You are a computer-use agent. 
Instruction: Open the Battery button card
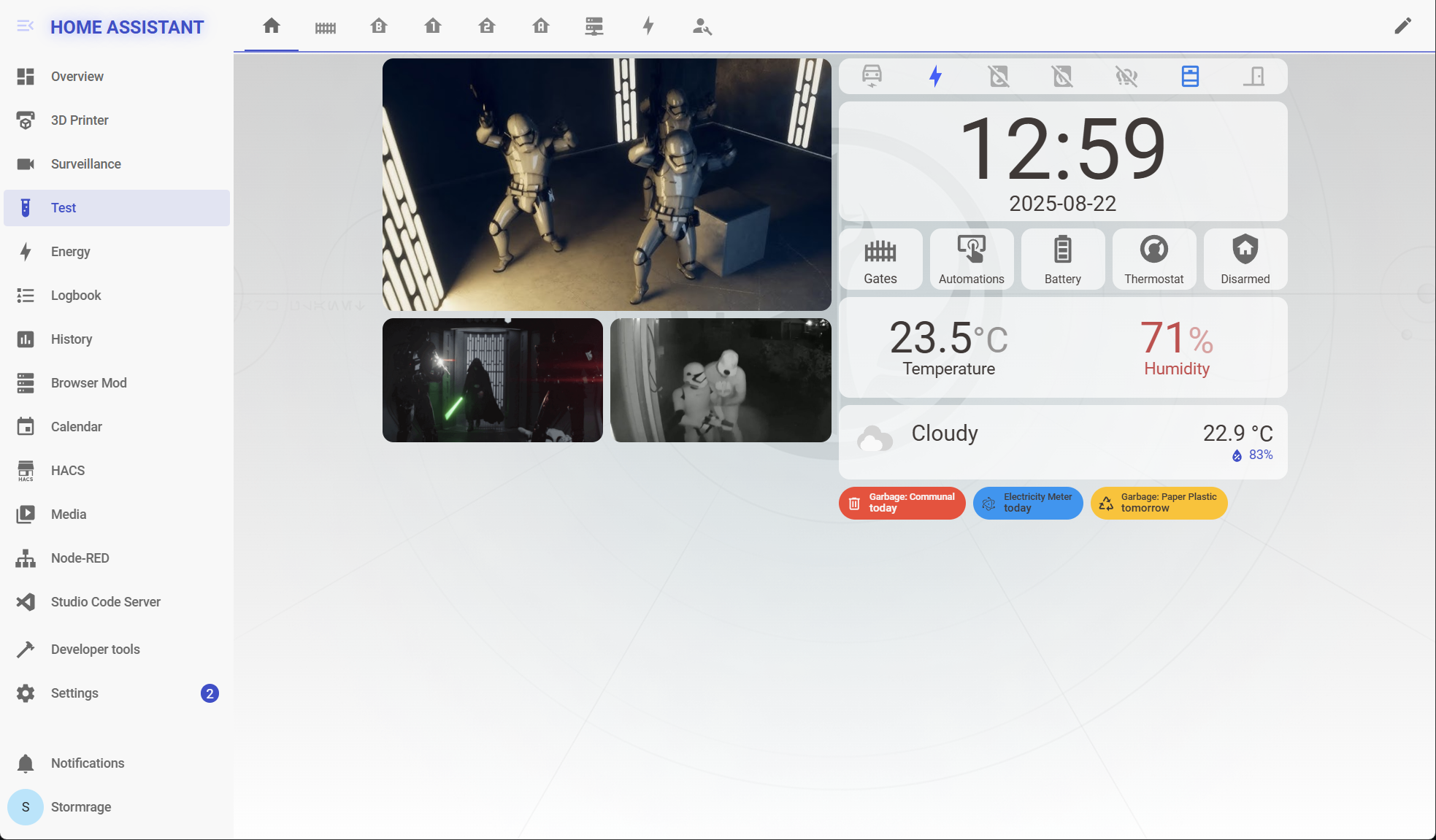pos(1063,259)
